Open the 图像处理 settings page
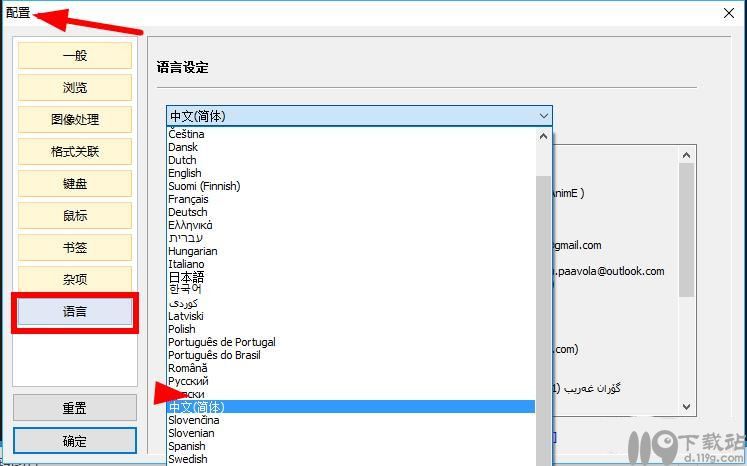747x466 pixels. (75, 119)
